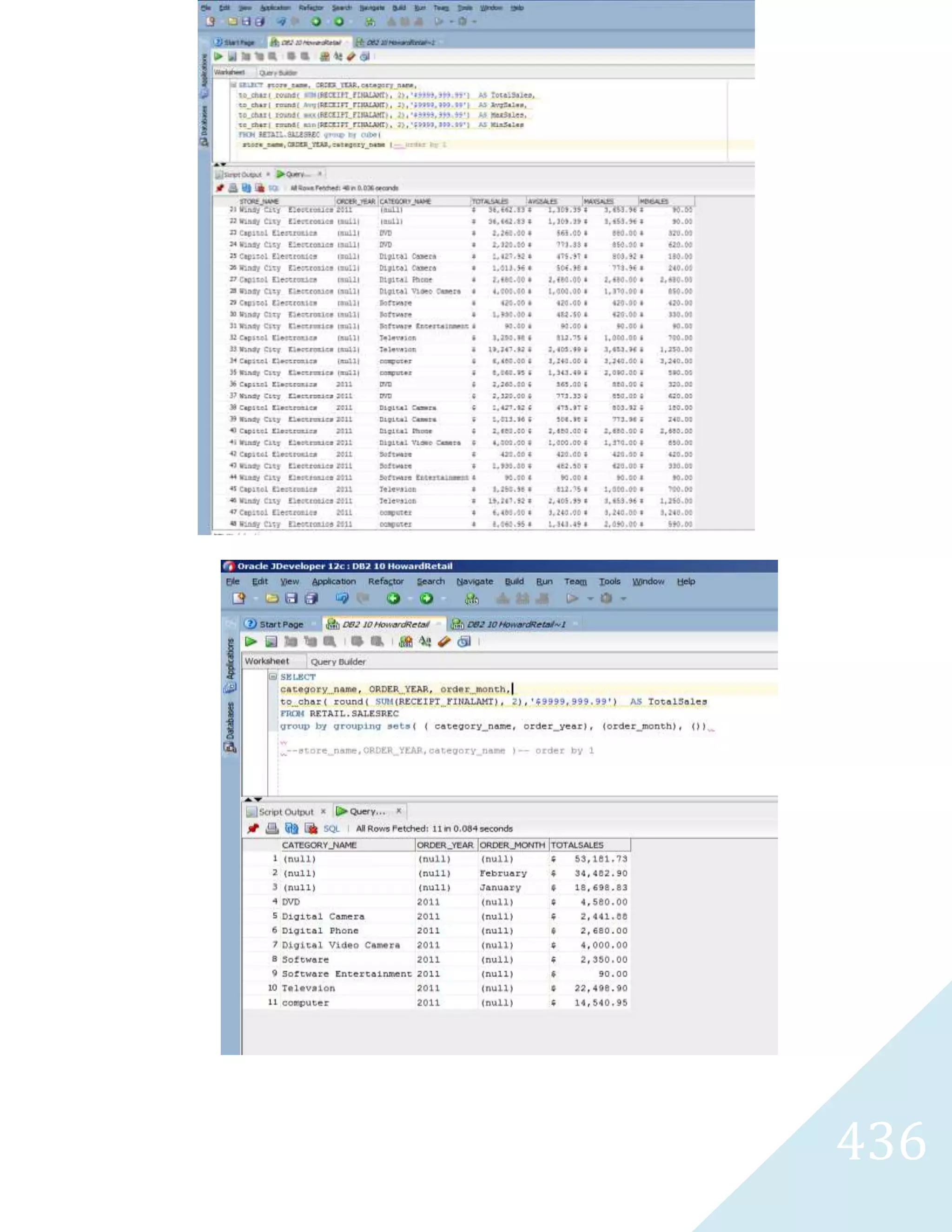
Task: Close the Query result tab in lower window
Action: [x=399, y=811]
